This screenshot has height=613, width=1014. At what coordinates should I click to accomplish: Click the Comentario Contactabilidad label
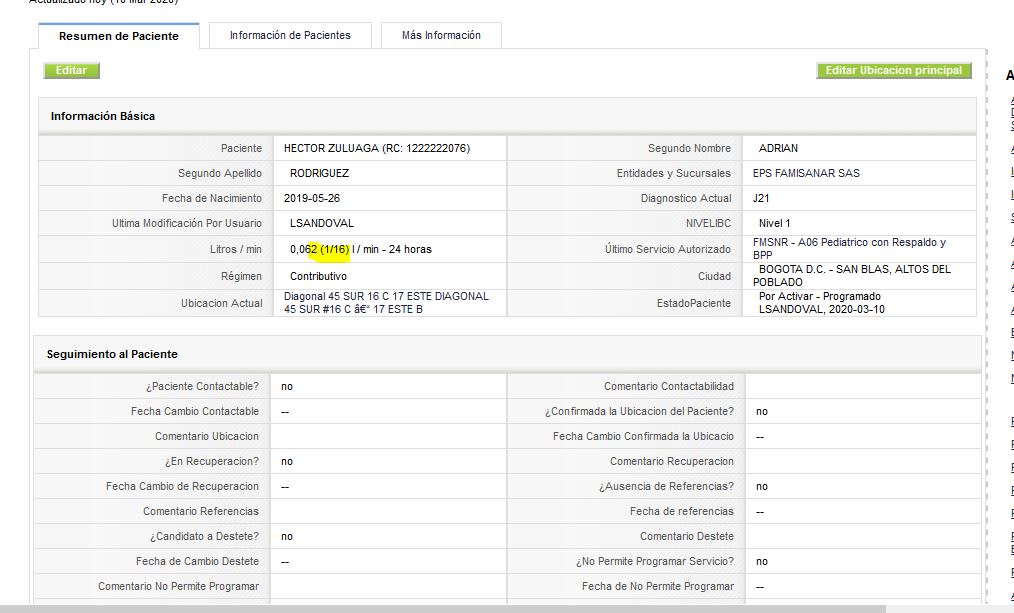coord(669,387)
